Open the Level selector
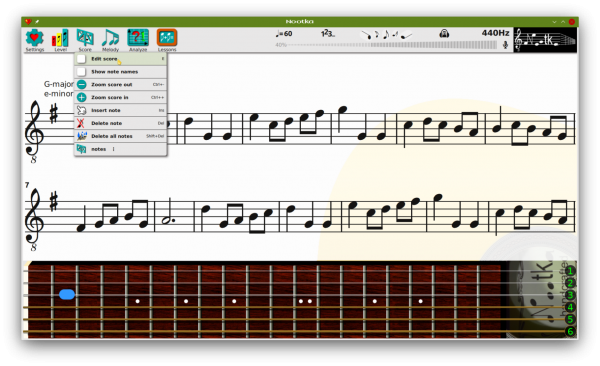 [x=60, y=40]
